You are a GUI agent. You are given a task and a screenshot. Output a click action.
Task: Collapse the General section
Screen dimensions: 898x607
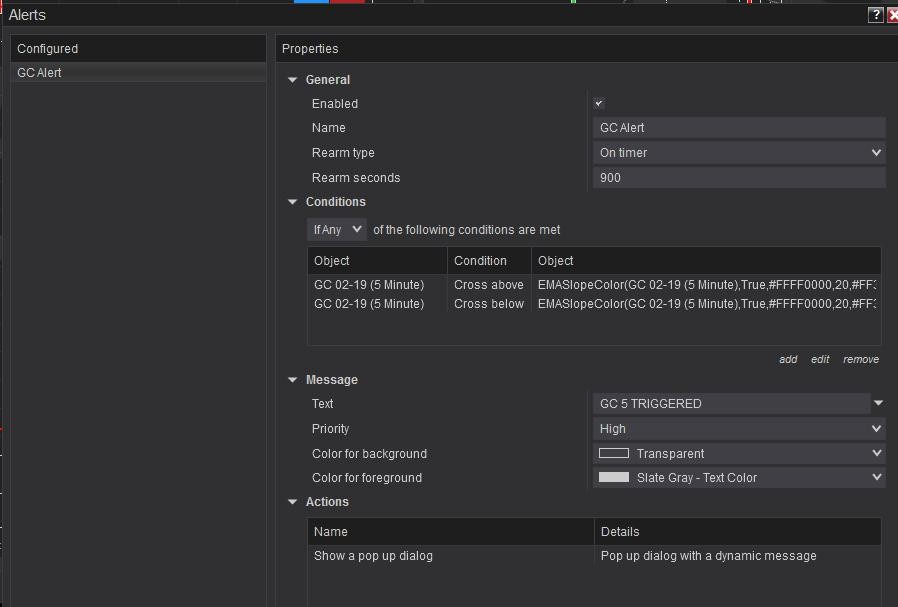pos(293,80)
